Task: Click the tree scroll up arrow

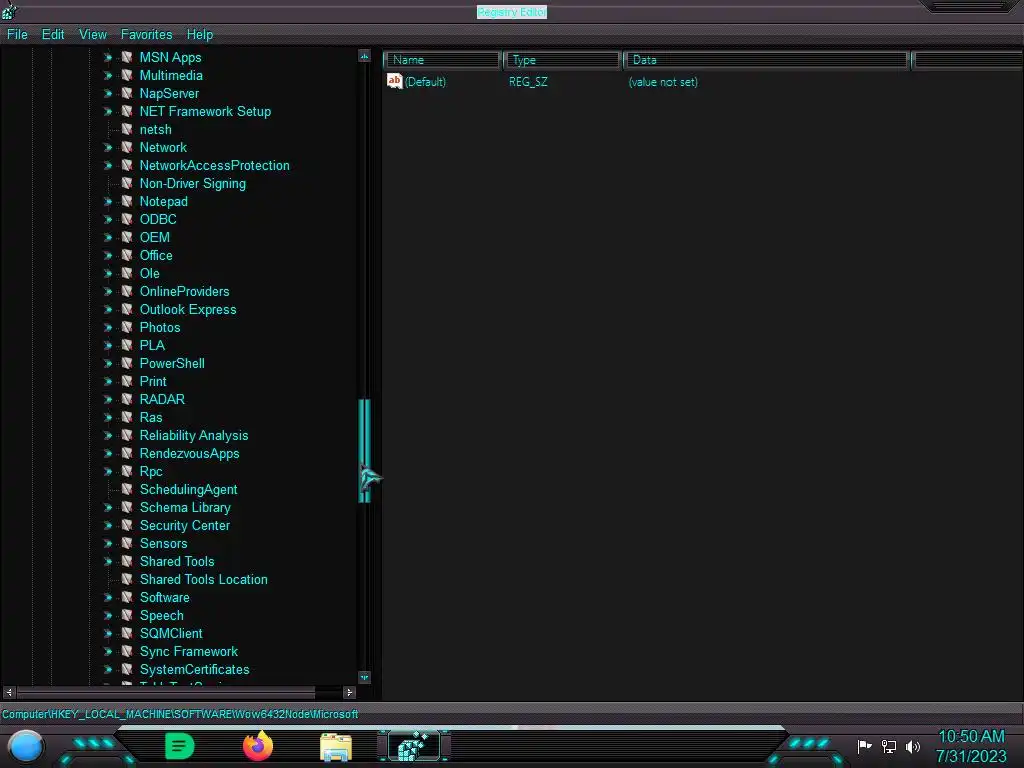Action: point(364,56)
